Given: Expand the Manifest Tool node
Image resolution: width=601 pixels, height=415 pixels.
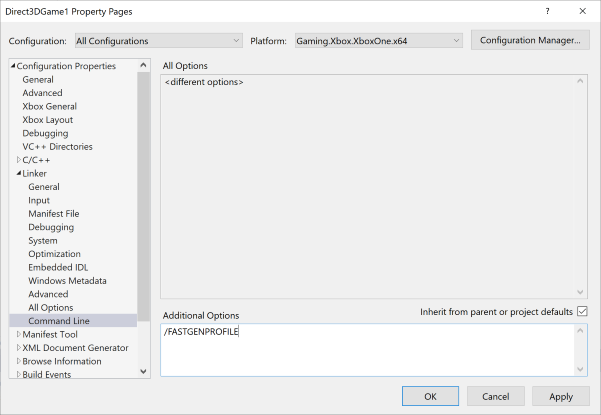Looking at the screenshot, I should click(19, 334).
